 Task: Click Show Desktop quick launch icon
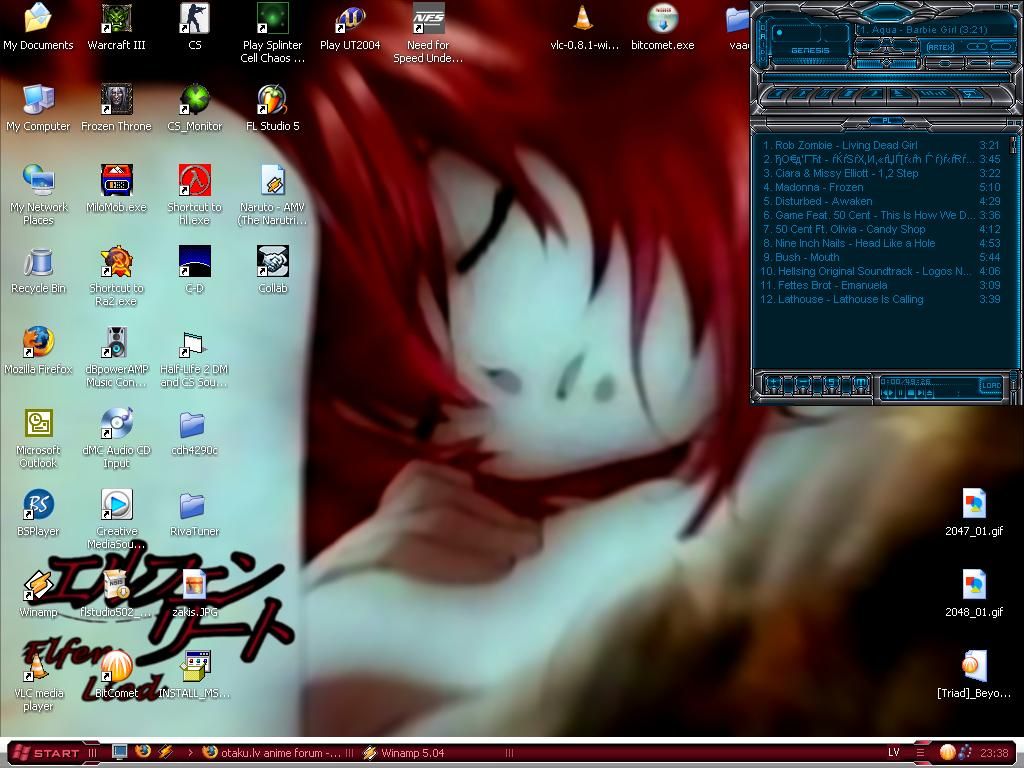(120, 752)
